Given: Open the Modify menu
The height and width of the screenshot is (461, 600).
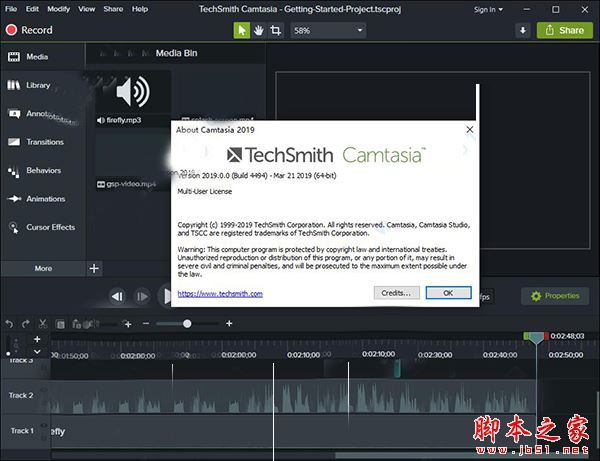Looking at the screenshot, I should click(60, 9).
